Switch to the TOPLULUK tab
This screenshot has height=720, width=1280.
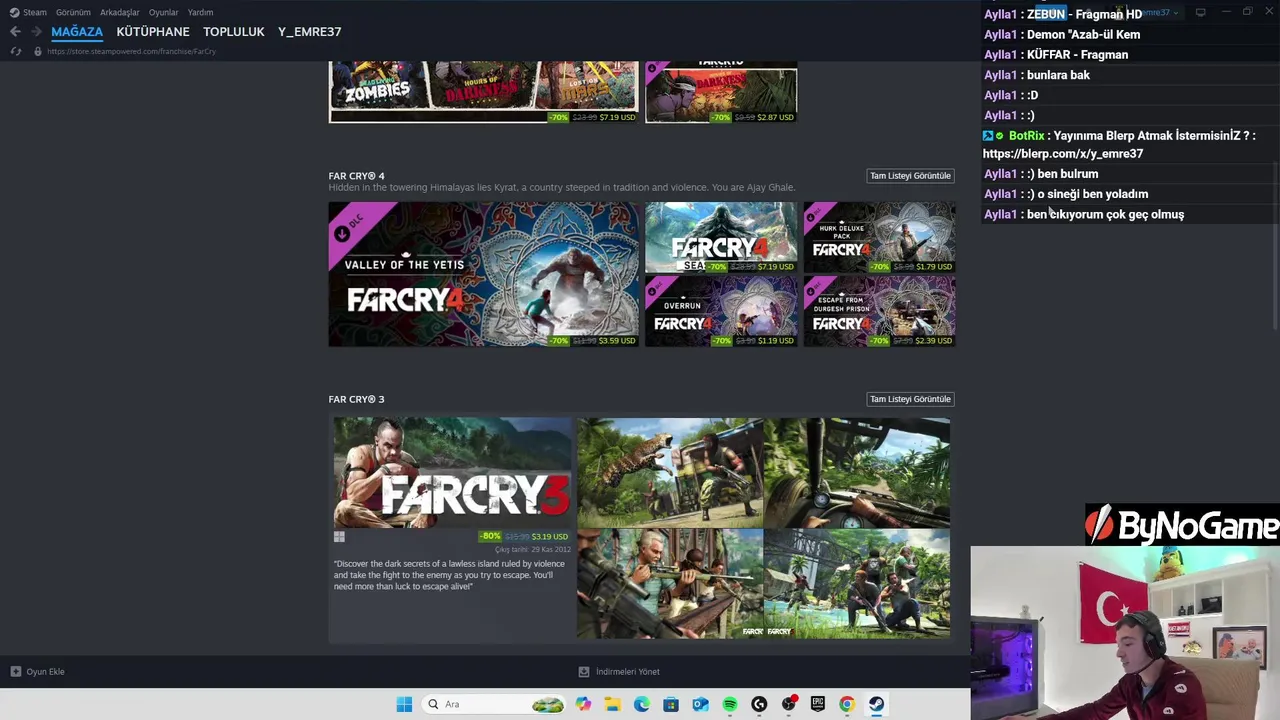point(234,32)
